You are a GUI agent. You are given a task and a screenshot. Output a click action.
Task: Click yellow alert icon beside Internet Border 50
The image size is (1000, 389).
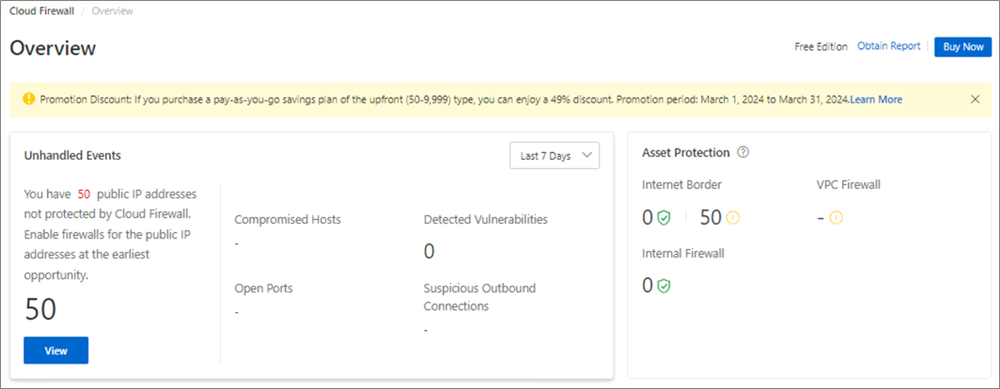click(x=733, y=218)
